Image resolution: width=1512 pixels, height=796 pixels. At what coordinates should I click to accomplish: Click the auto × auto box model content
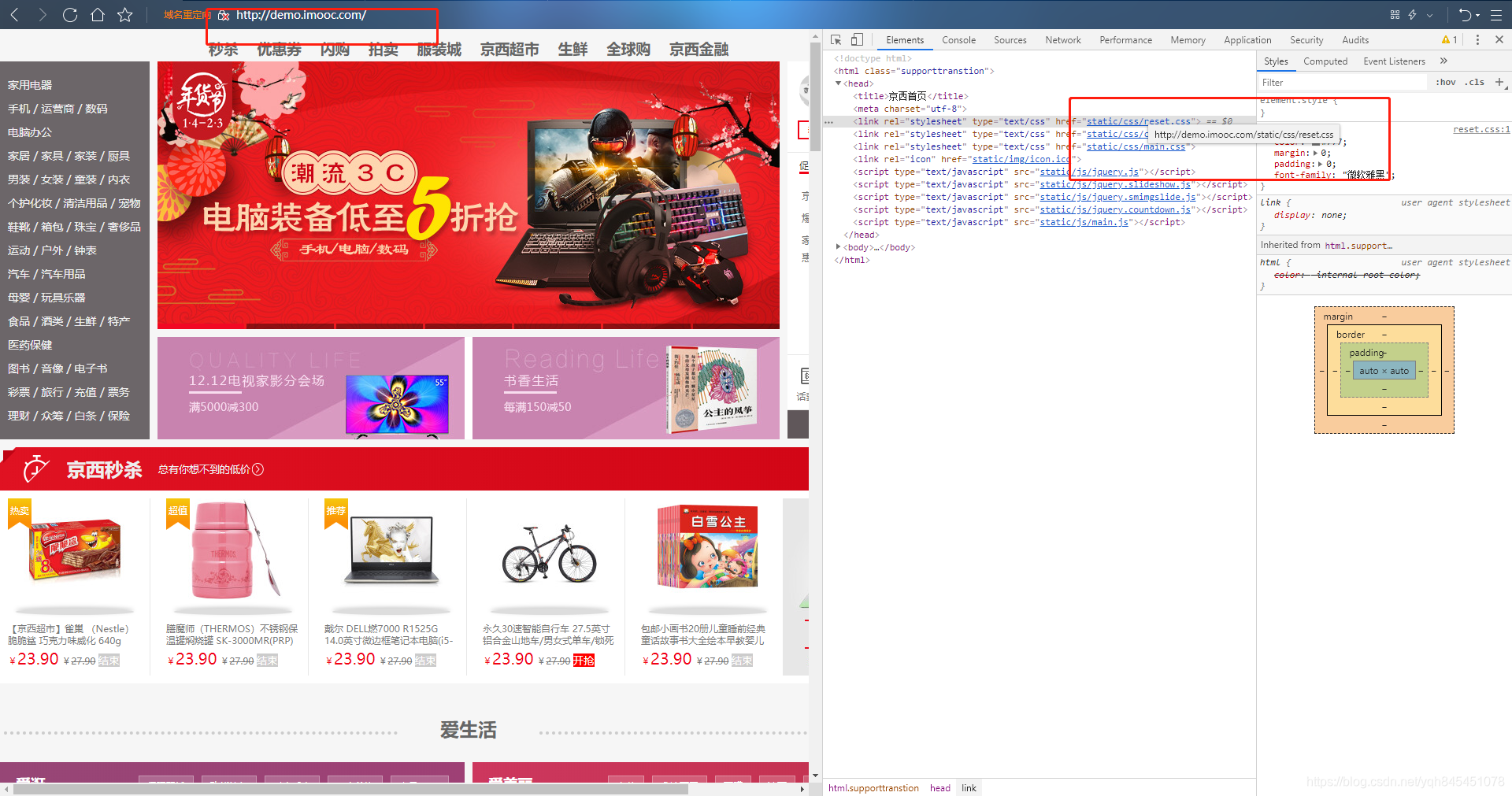click(x=1384, y=371)
